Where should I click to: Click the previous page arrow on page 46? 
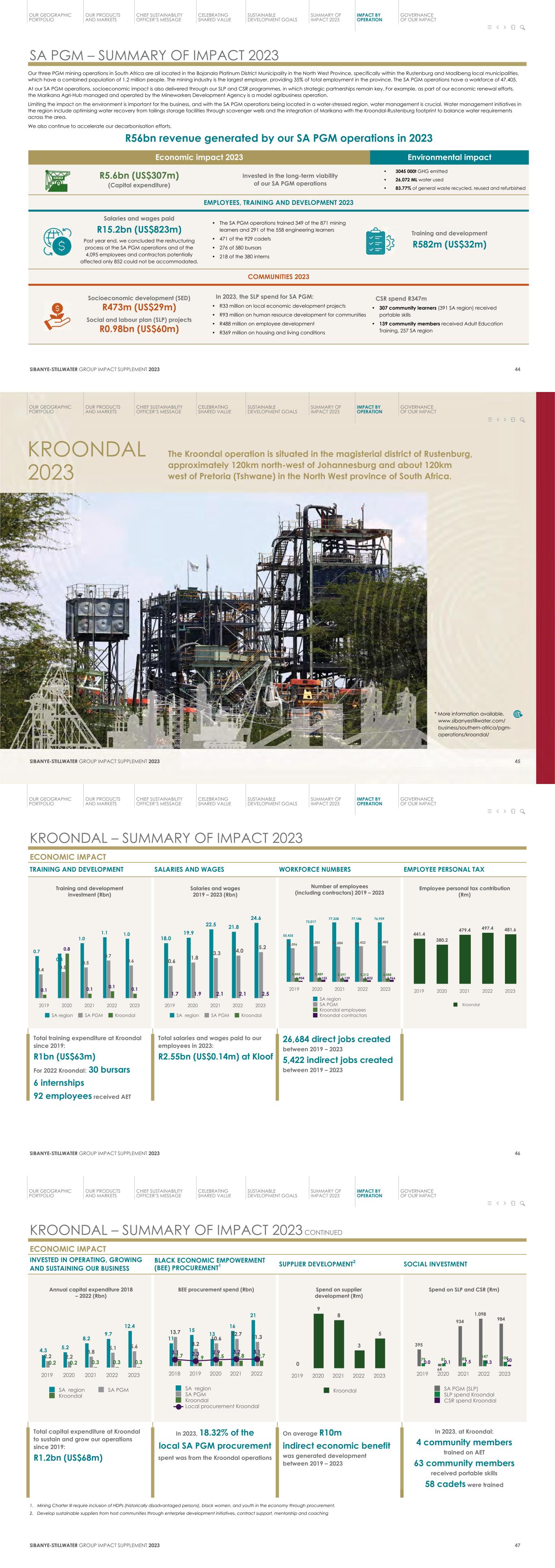(497, 811)
